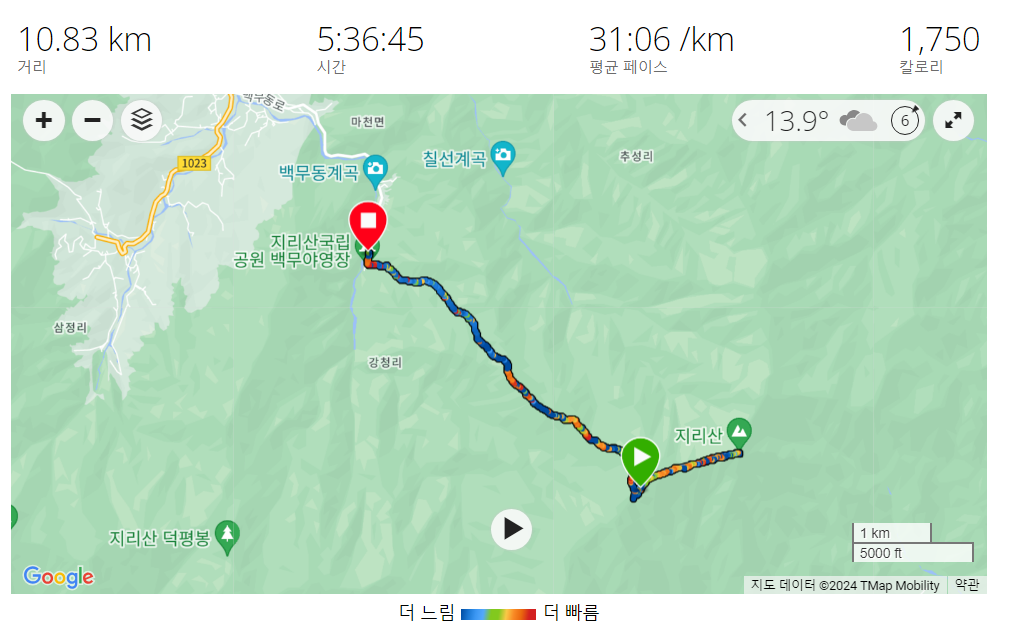This screenshot has width=1017, height=638.
Task: Click the 1 km scale bar
Action: [x=892, y=533]
